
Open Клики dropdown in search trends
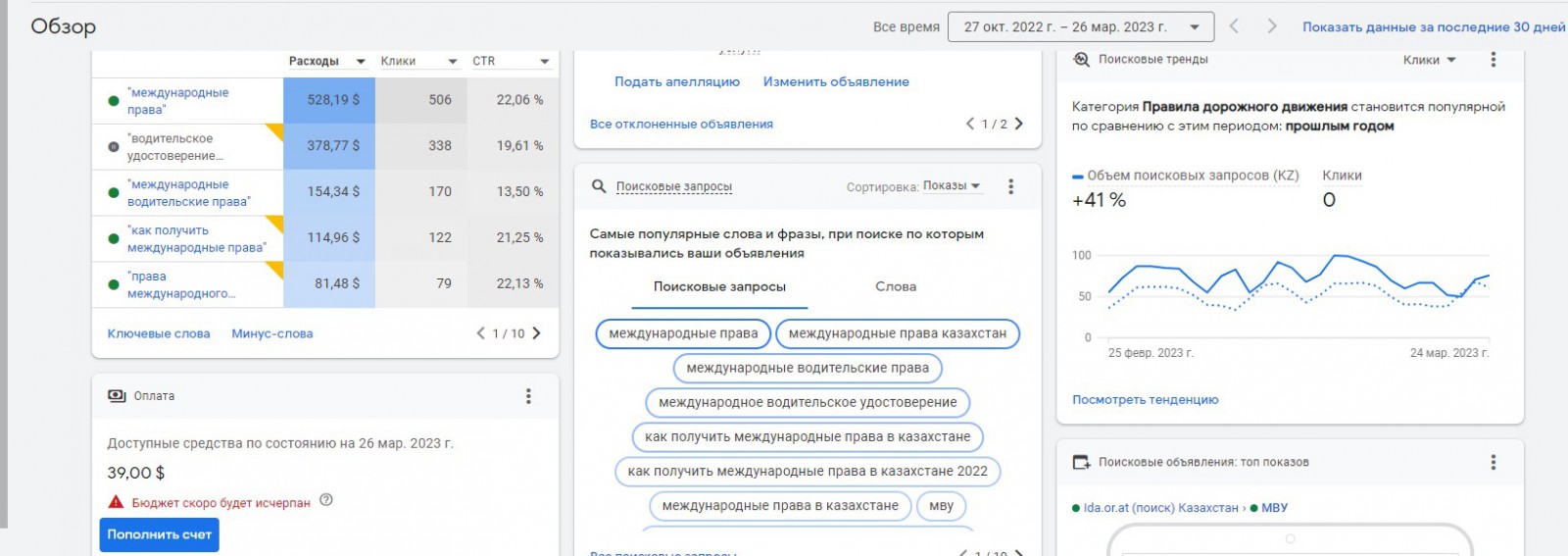tap(1430, 60)
